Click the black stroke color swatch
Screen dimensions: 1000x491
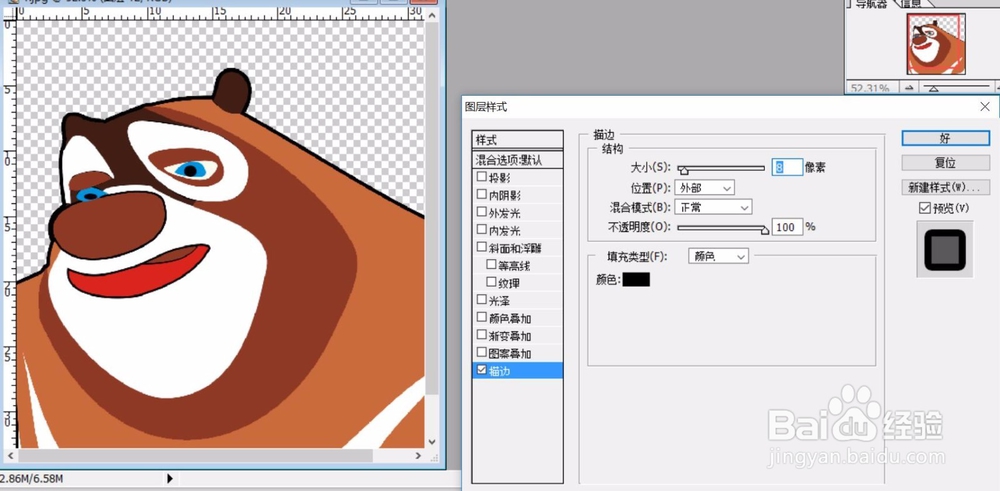pos(636,279)
